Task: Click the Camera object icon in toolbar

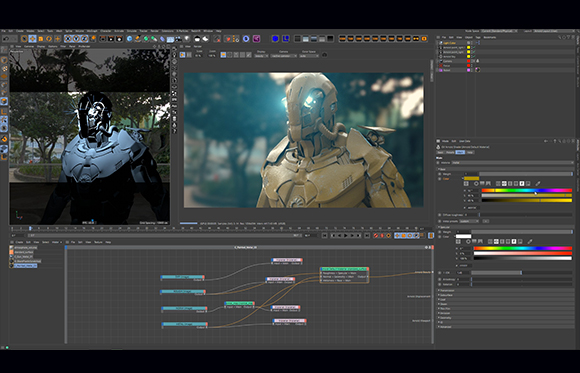Action: pyautogui.click(x=179, y=38)
